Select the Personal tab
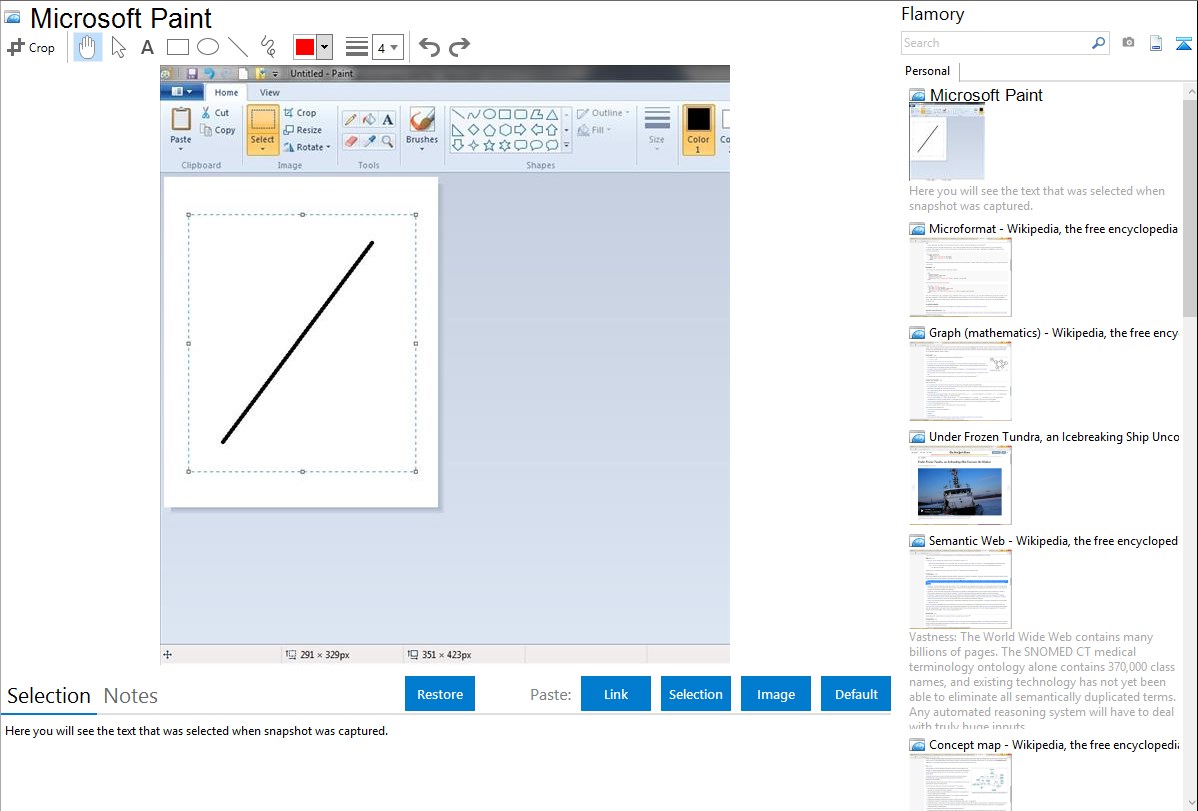The height and width of the screenshot is (811, 1198). tap(928, 71)
